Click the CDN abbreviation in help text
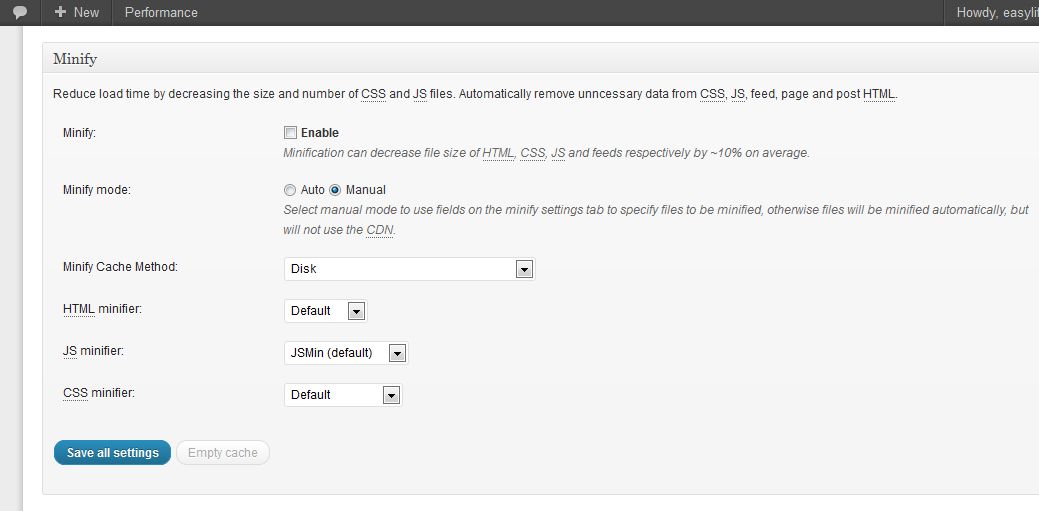The width and height of the screenshot is (1039, 511). tap(380, 231)
